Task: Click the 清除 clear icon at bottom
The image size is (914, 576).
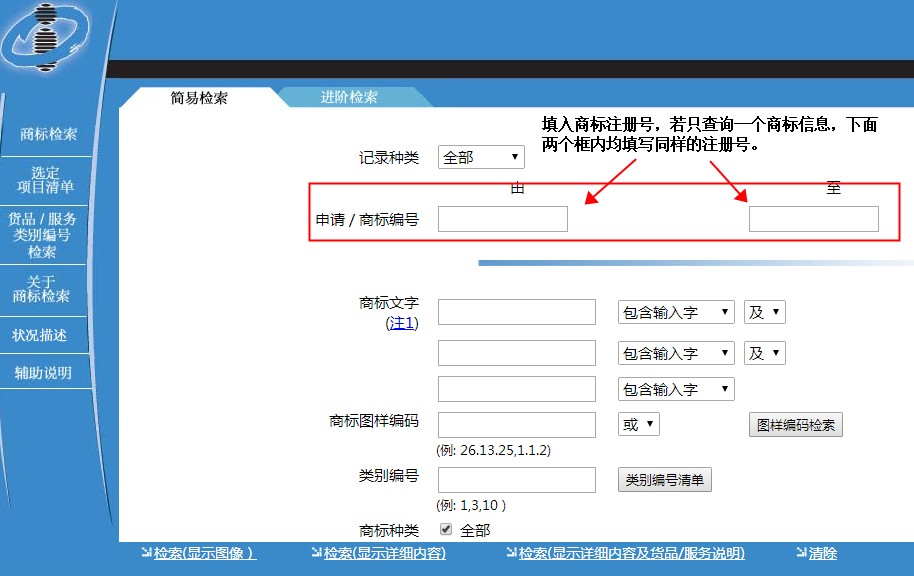Action: [820, 553]
